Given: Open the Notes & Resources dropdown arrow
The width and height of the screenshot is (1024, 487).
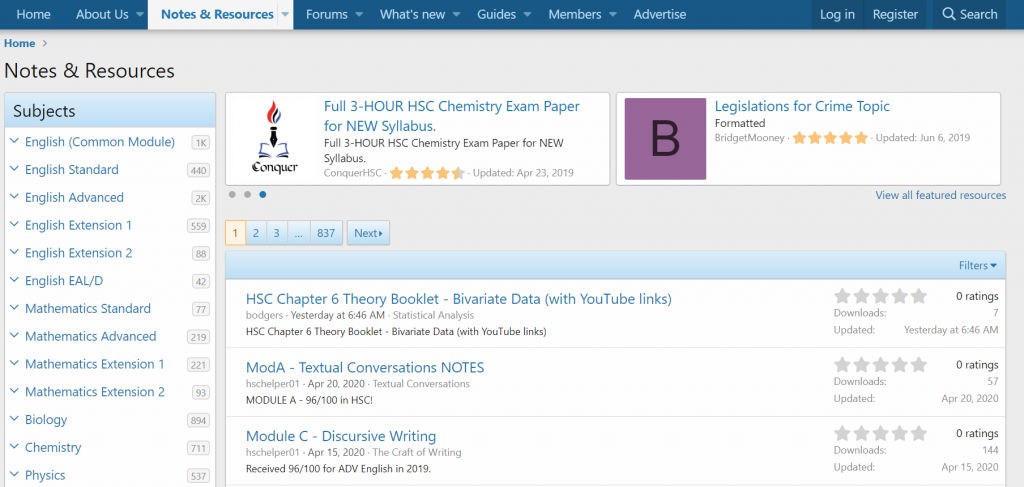Looking at the screenshot, I should 285,15.
